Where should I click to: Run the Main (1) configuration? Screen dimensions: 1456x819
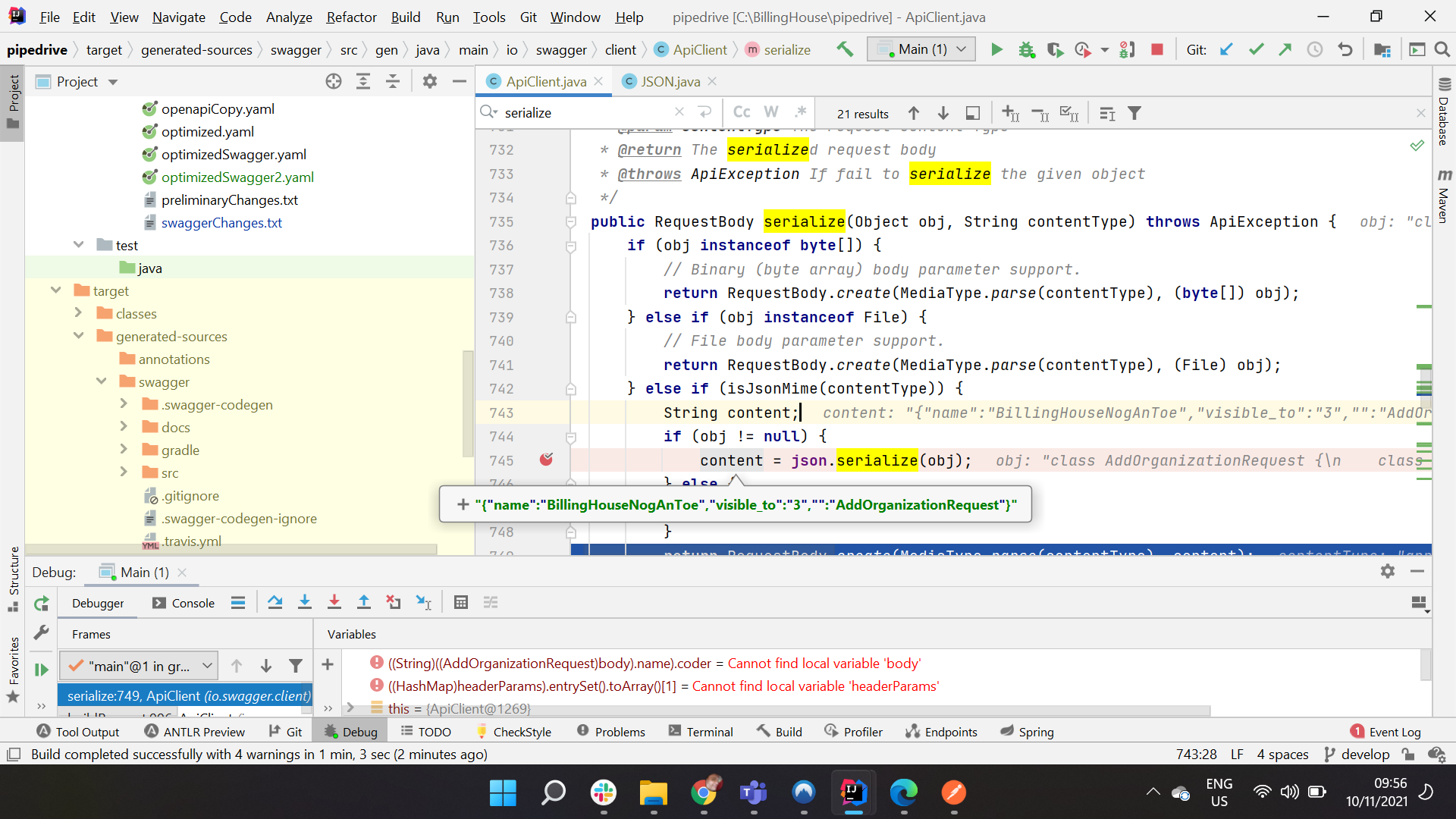996,50
